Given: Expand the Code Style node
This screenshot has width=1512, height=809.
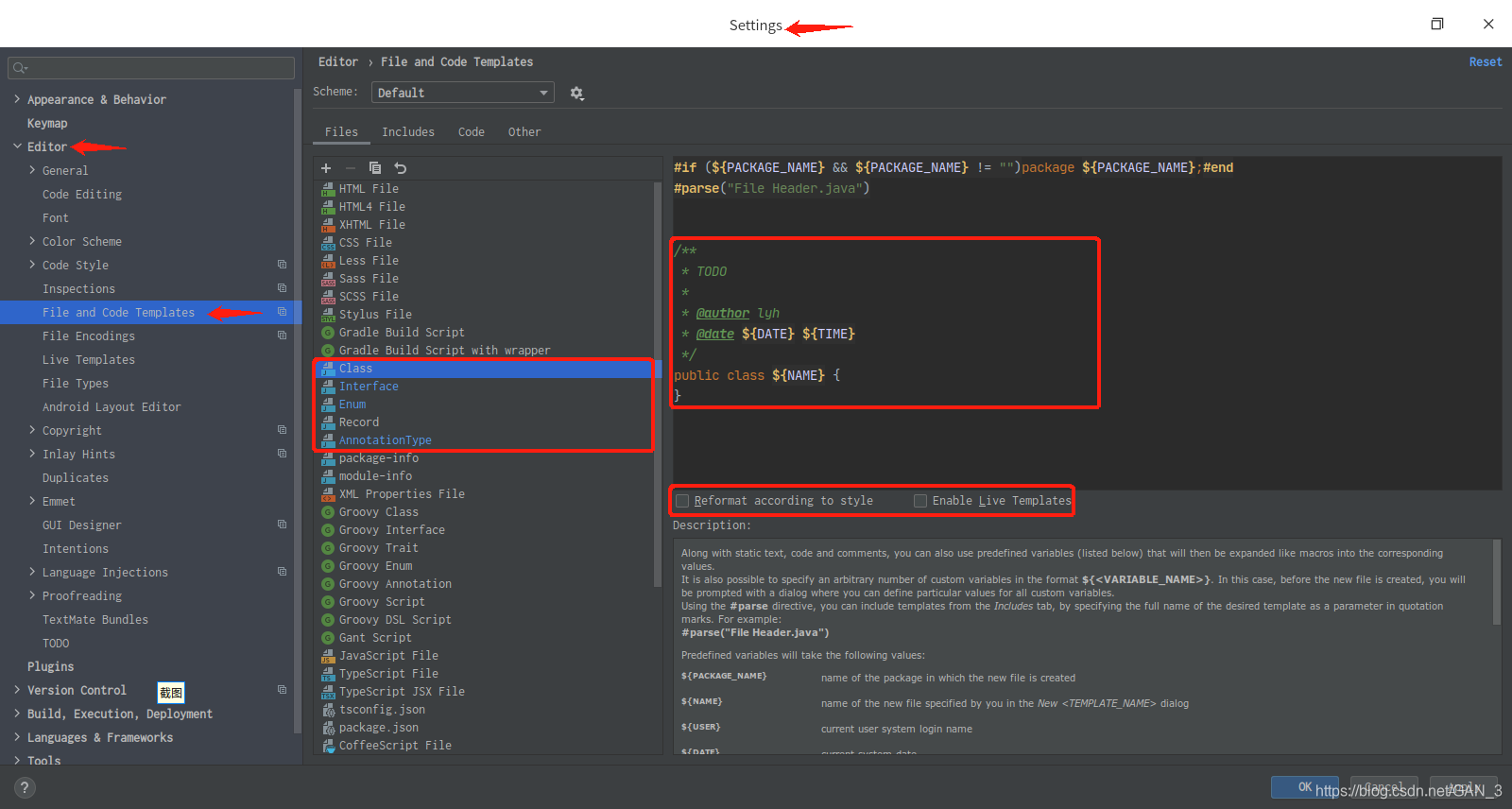Looking at the screenshot, I should tap(32, 265).
